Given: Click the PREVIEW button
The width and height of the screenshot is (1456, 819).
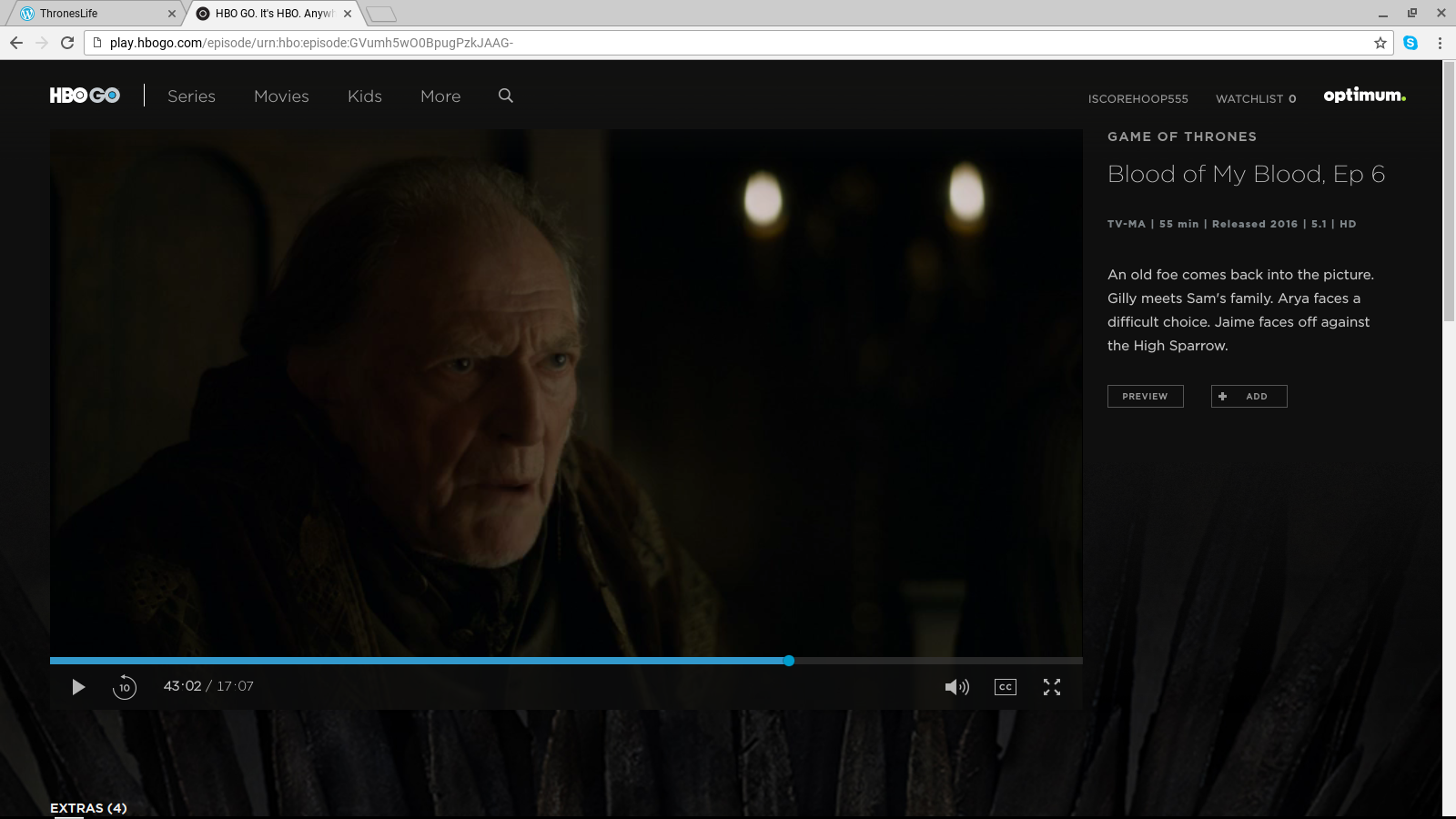Looking at the screenshot, I should (x=1145, y=396).
